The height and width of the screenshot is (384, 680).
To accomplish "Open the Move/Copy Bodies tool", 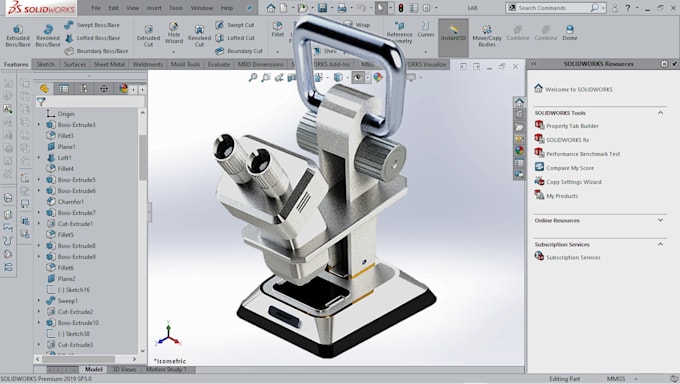I will pos(487,35).
